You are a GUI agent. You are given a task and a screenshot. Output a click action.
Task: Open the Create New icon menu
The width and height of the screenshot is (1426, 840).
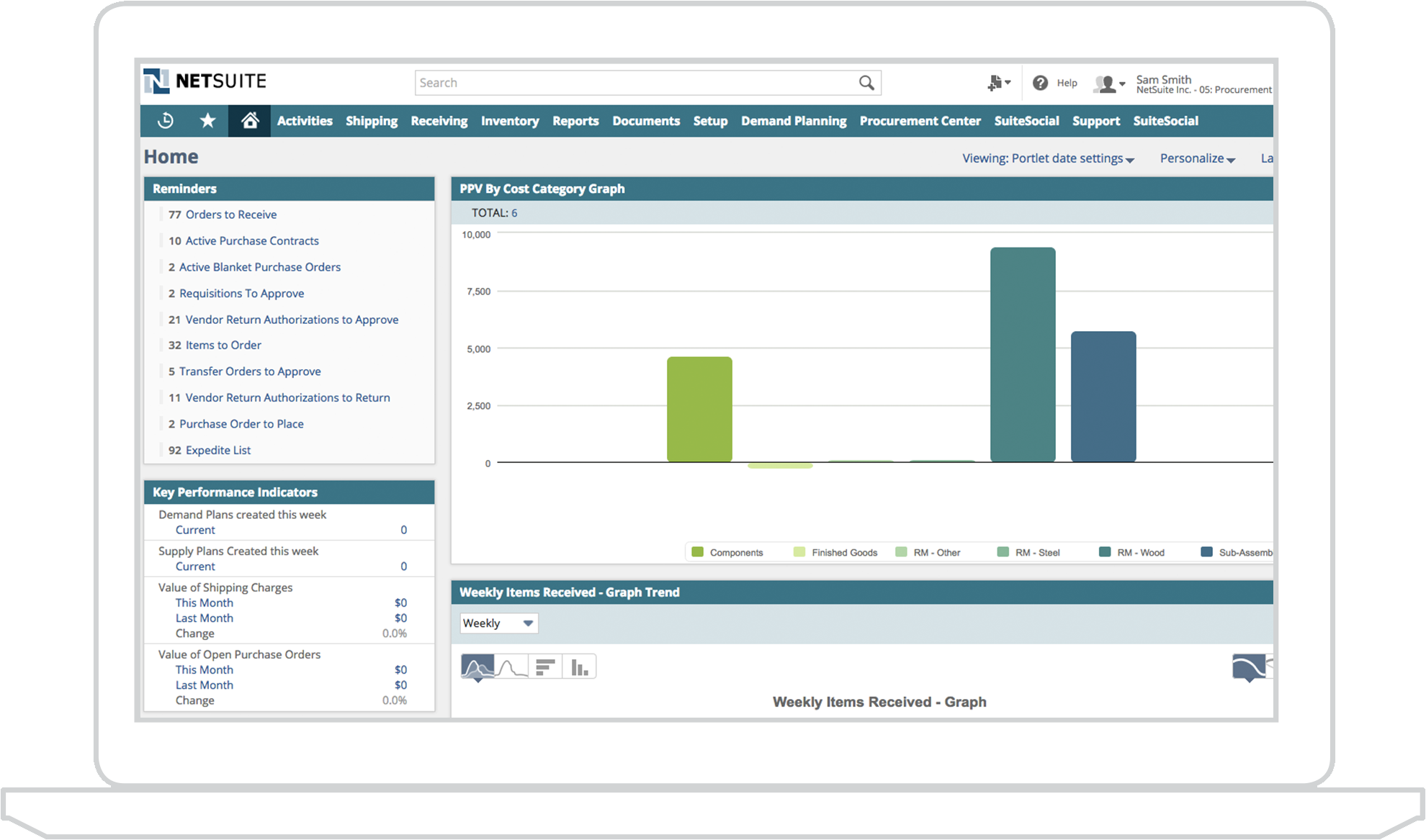(999, 83)
